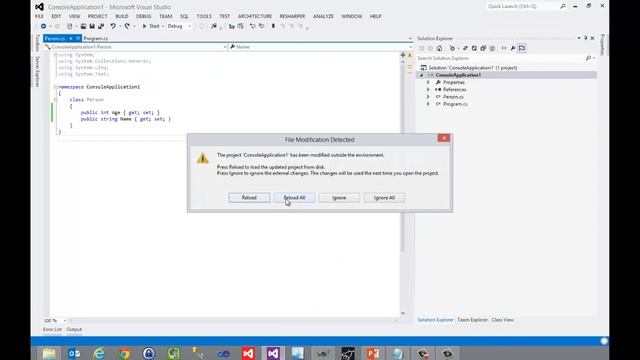
Task: Open the ConsoleApplication1.Person class dropdown
Action: pyautogui.click(x=136, y=47)
